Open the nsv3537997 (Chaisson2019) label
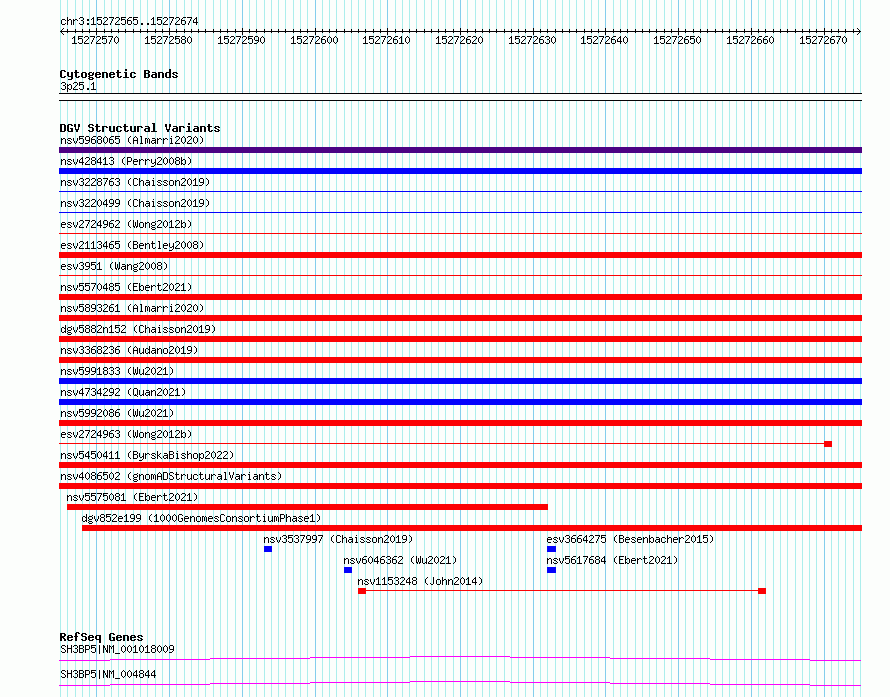 tap(338, 539)
